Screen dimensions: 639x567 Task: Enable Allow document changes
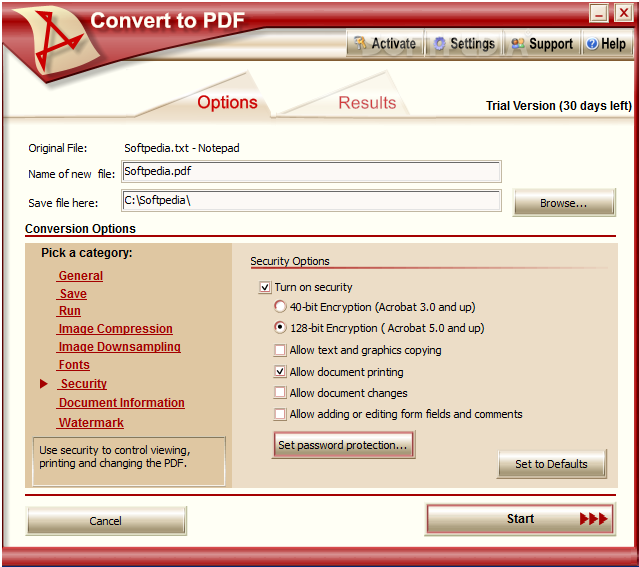coord(280,393)
